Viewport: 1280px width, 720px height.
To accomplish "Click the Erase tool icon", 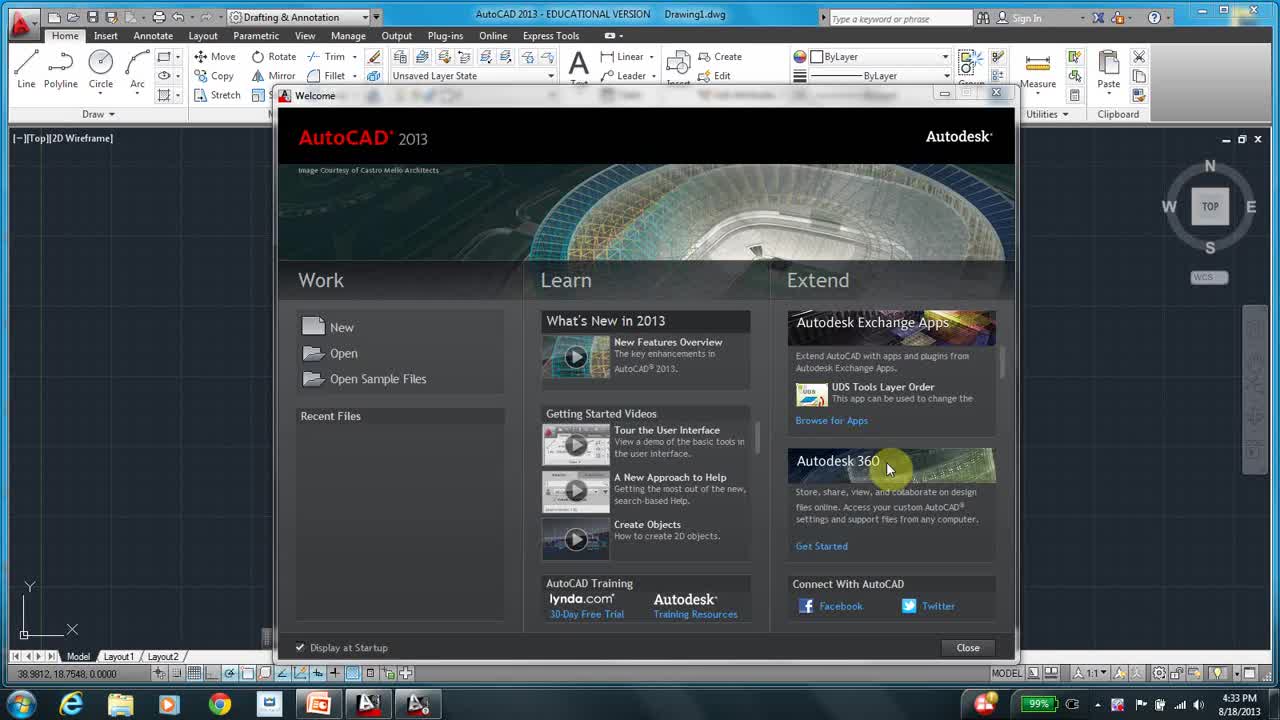I will point(374,57).
